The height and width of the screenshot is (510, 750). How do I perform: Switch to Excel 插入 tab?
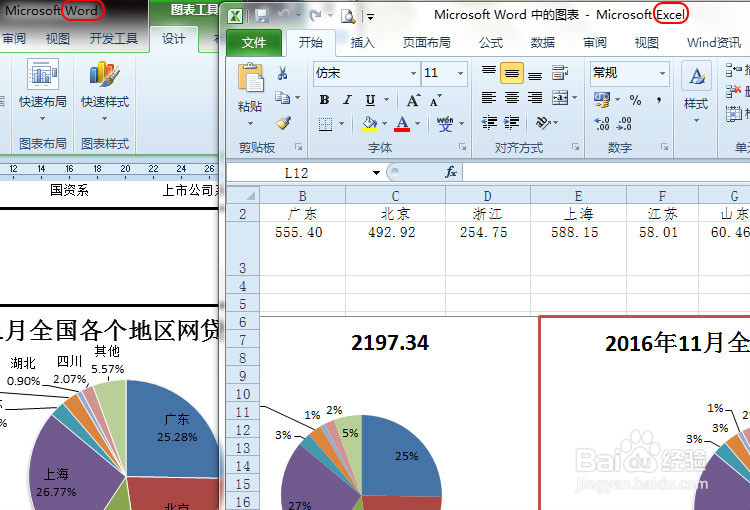point(362,43)
